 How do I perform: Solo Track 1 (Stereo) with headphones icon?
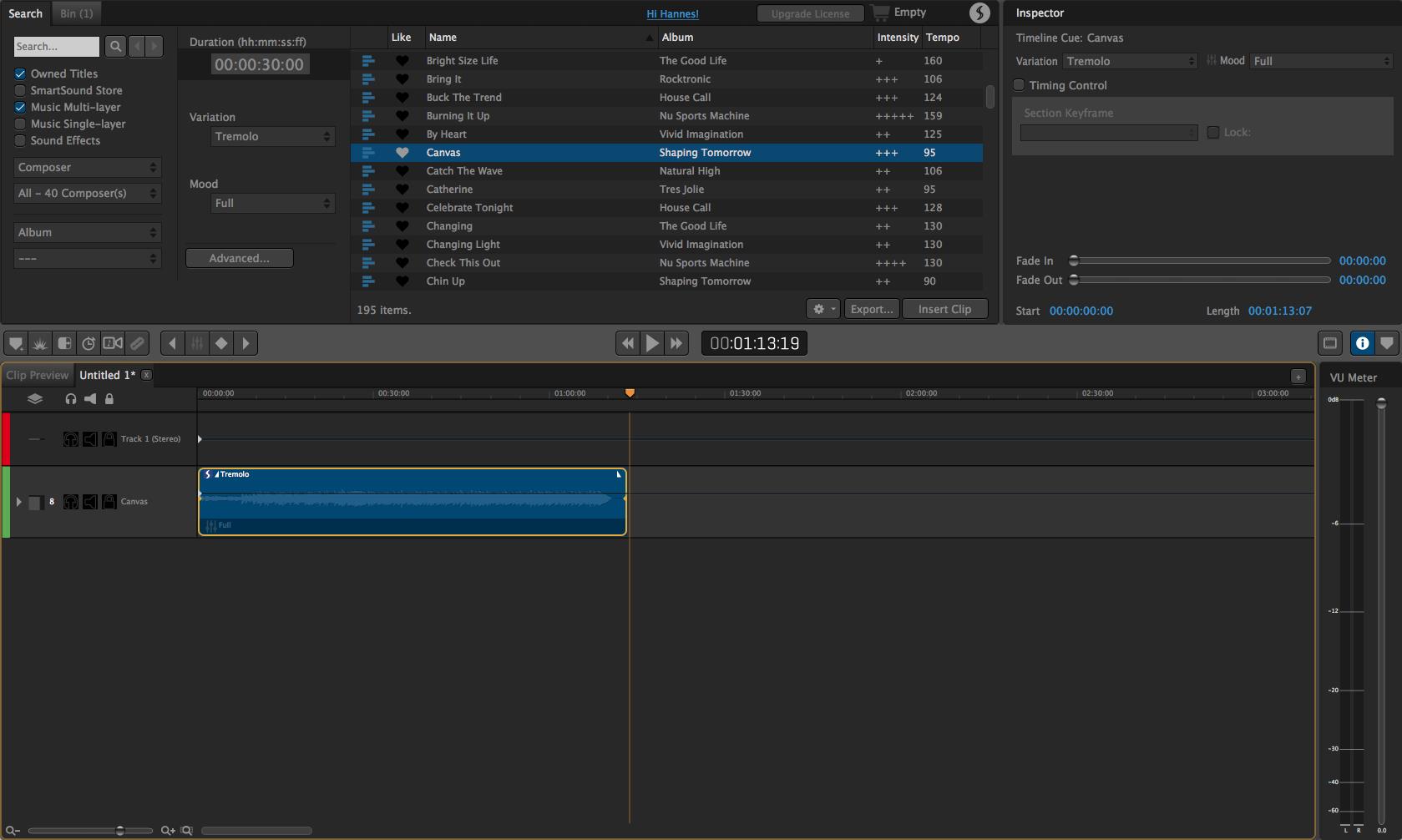point(71,439)
